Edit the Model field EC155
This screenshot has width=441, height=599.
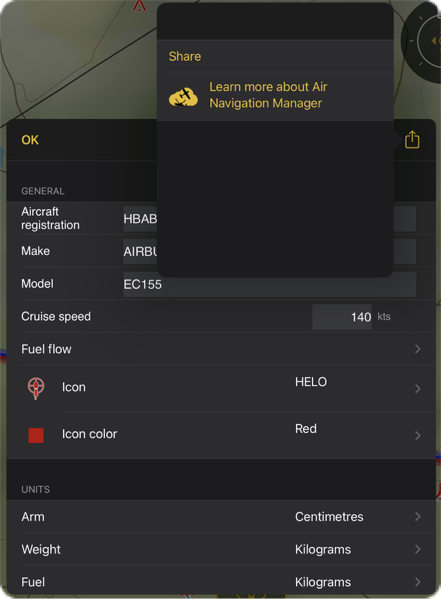pyautogui.click(x=269, y=284)
